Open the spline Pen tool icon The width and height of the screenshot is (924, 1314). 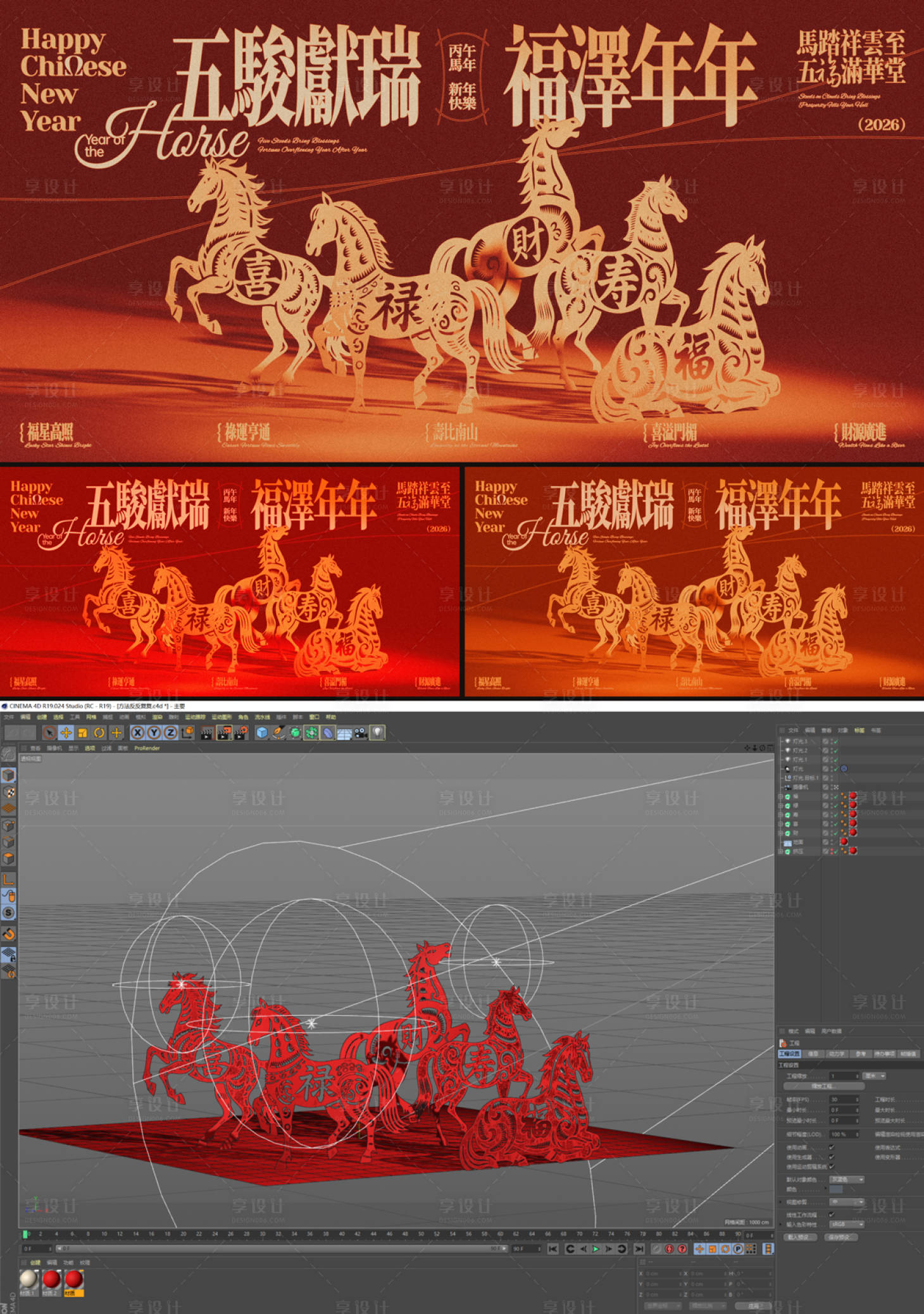click(278, 733)
